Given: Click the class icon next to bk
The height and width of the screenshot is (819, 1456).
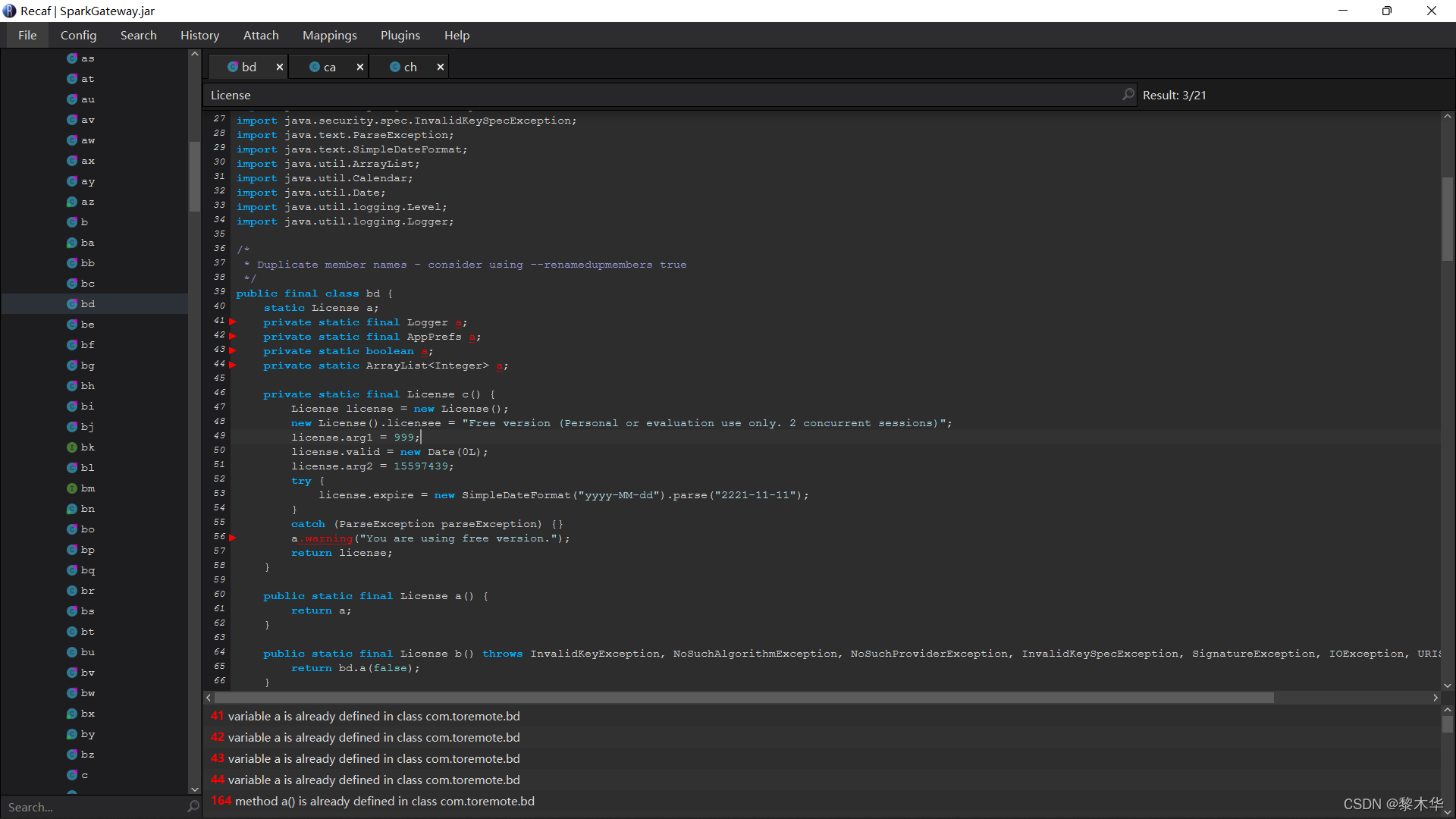Looking at the screenshot, I should point(72,447).
